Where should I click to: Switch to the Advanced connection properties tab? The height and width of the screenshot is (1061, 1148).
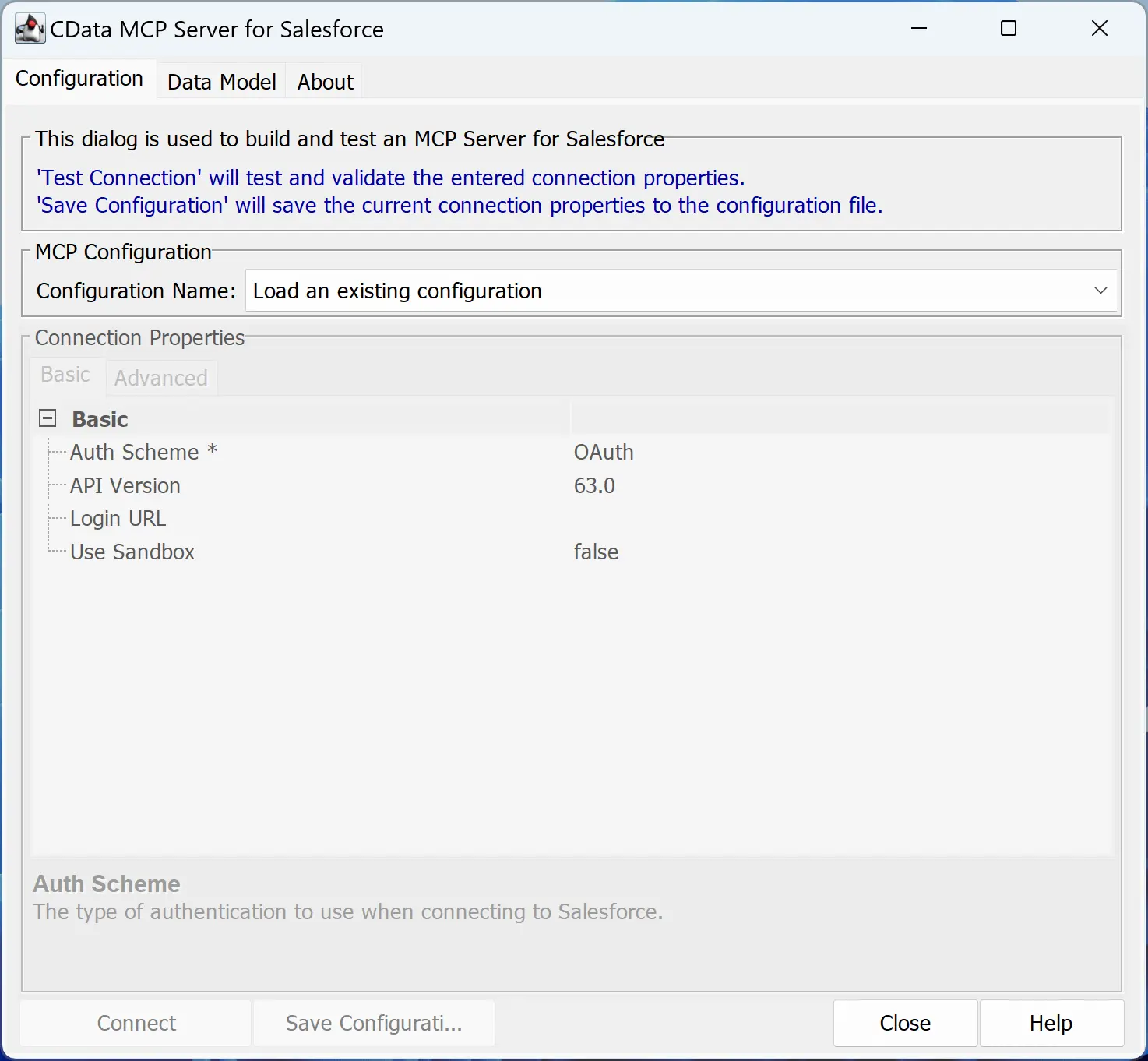(x=160, y=378)
